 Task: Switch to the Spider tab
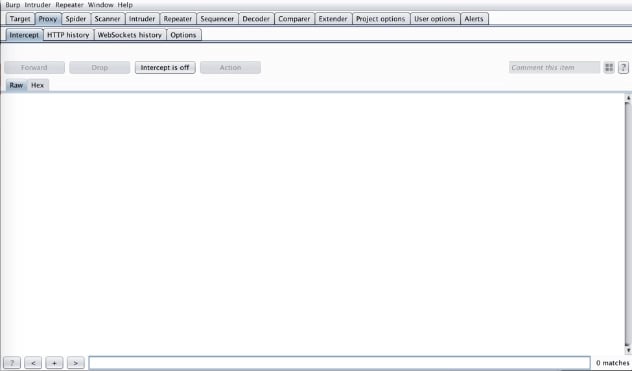pyautogui.click(x=76, y=19)
